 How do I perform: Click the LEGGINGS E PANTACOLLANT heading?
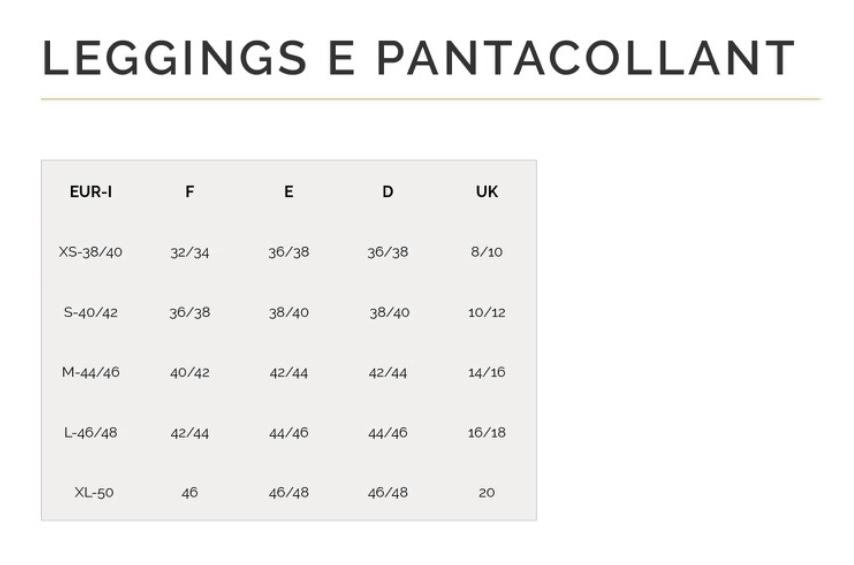point(418,59)
